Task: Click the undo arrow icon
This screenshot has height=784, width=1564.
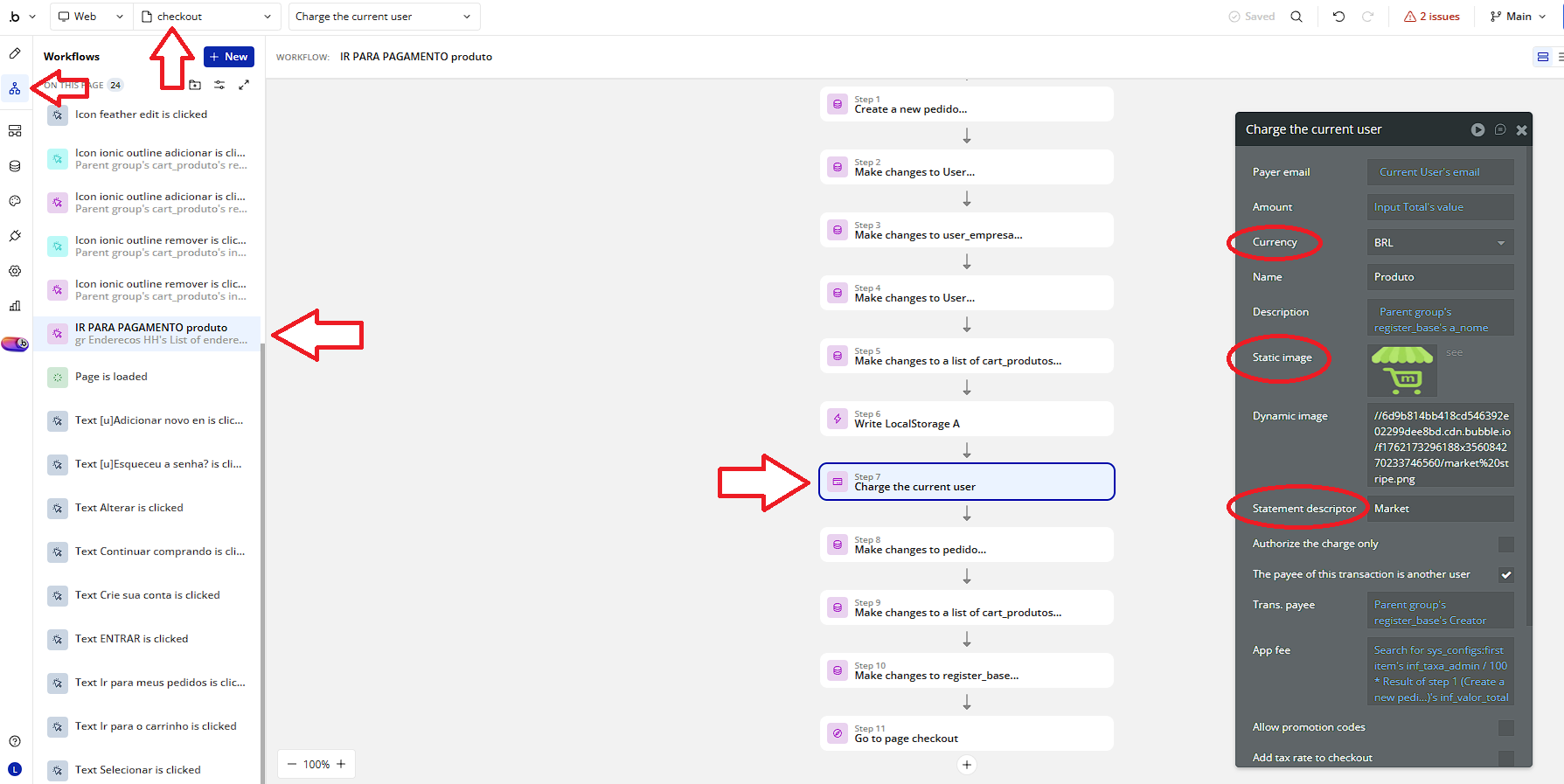Action: (1338, 17)
